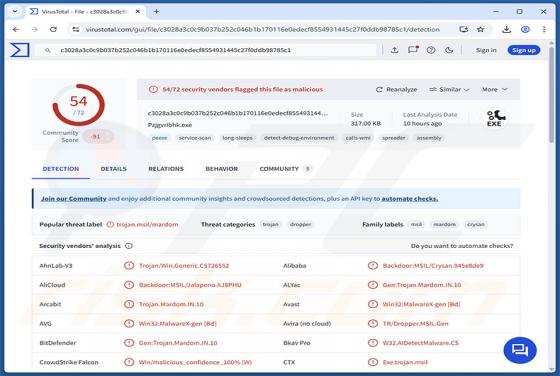The image size is (560, 376).
Task: Open the notifications chat icon in header
Action: point(413,50)
